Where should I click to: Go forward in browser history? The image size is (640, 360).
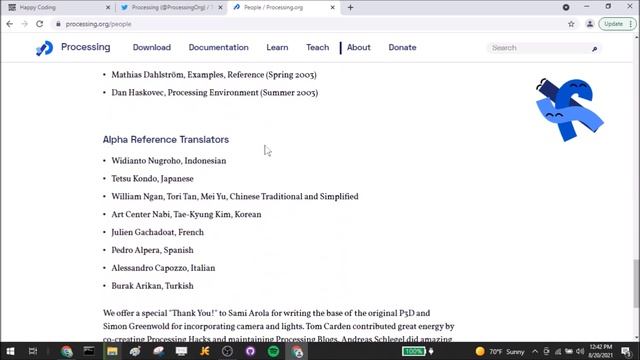pyautogui.click(x=24, y=24)
